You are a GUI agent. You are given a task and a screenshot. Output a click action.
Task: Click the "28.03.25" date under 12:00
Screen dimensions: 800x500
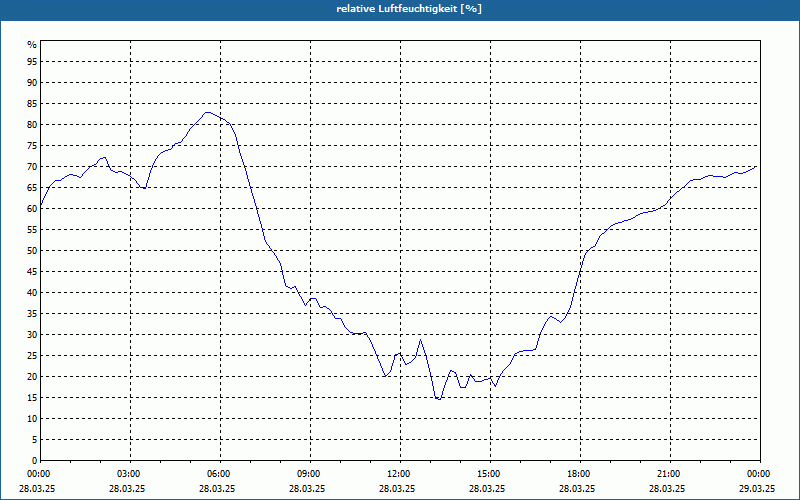[x=397, y=489]
